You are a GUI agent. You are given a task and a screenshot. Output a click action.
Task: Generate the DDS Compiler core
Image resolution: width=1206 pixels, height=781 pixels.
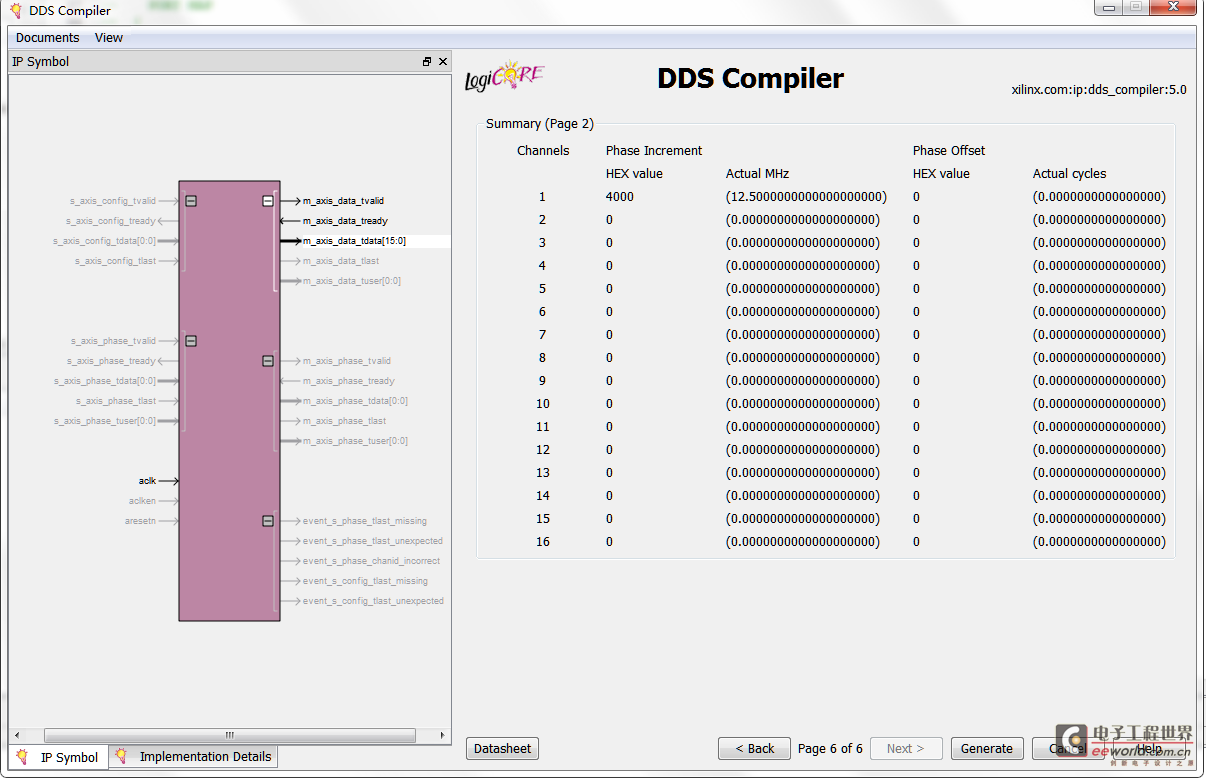point(987,748)
